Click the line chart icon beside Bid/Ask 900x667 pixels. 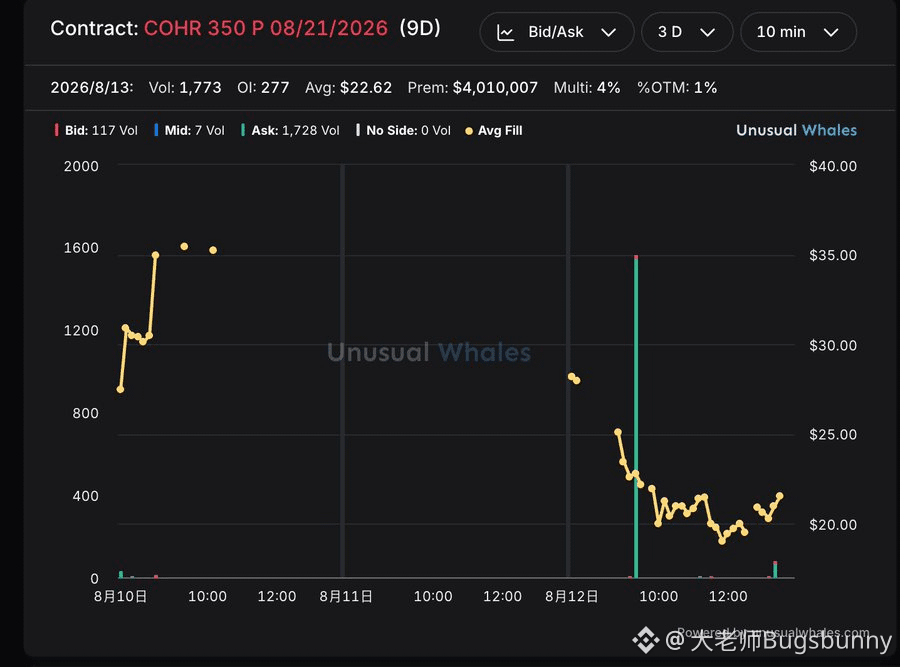pos(505,33)
